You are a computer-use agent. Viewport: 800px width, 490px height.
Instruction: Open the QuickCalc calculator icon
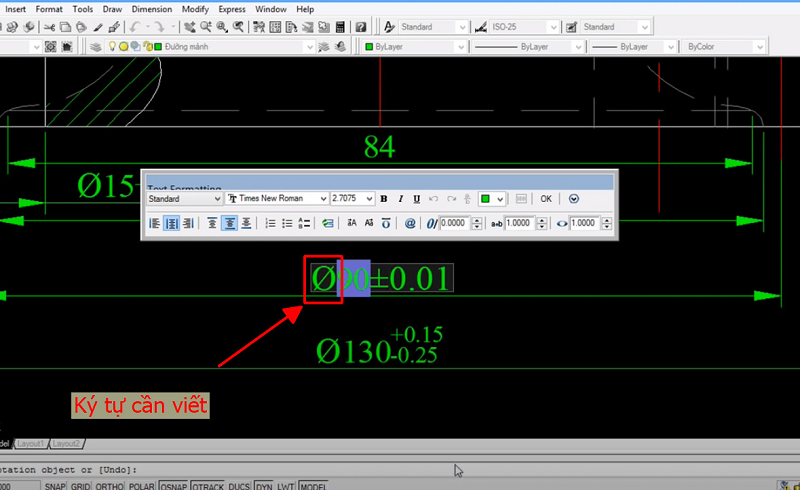(x=340, y=27)
